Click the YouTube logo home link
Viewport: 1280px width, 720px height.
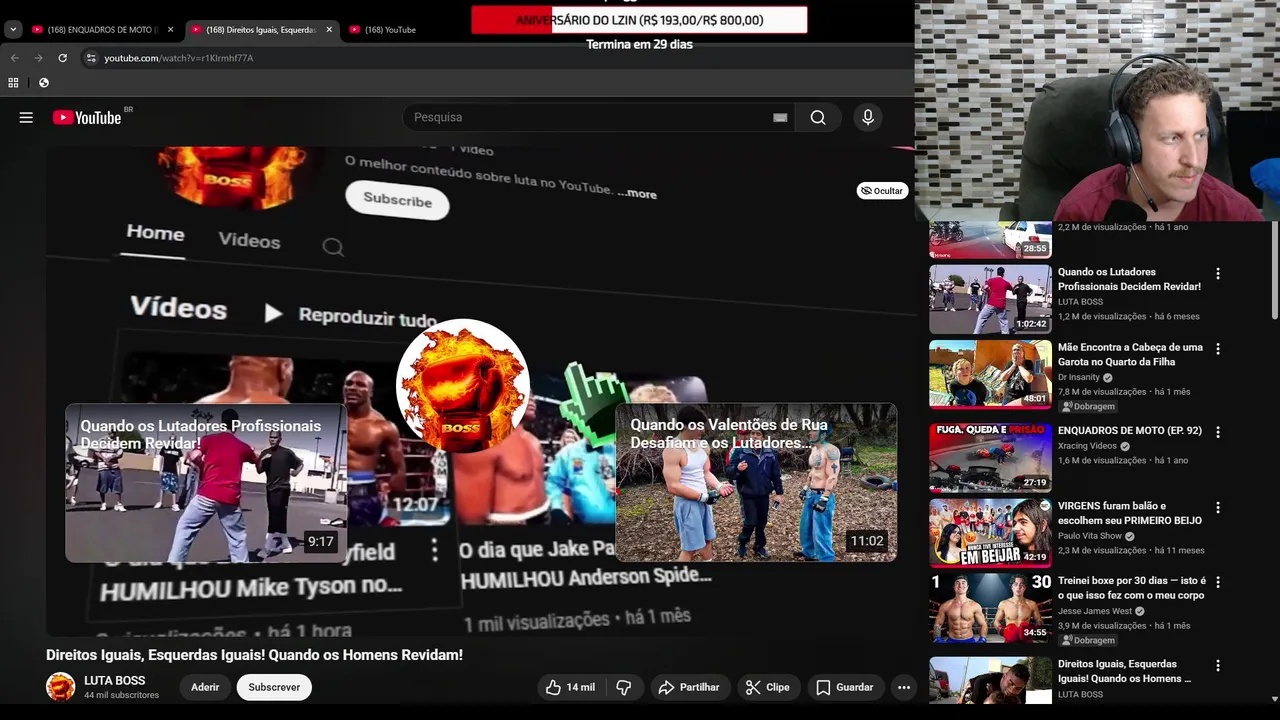tap(87, 117)
